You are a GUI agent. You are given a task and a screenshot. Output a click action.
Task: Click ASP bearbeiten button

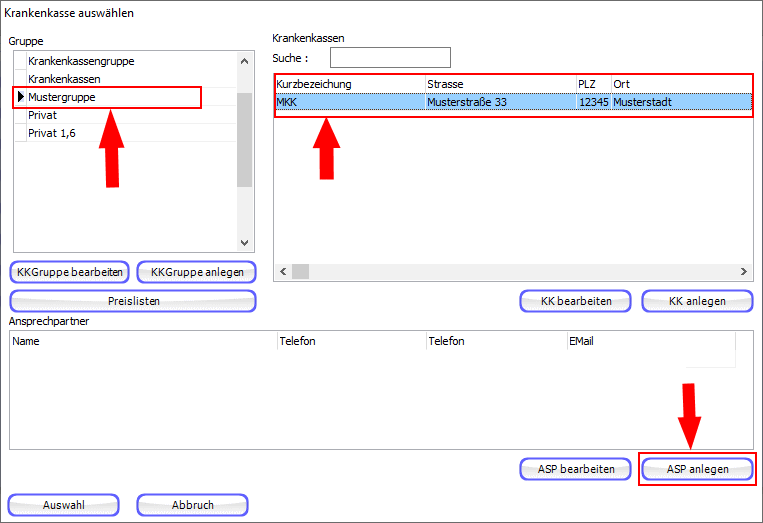(575, 468)
